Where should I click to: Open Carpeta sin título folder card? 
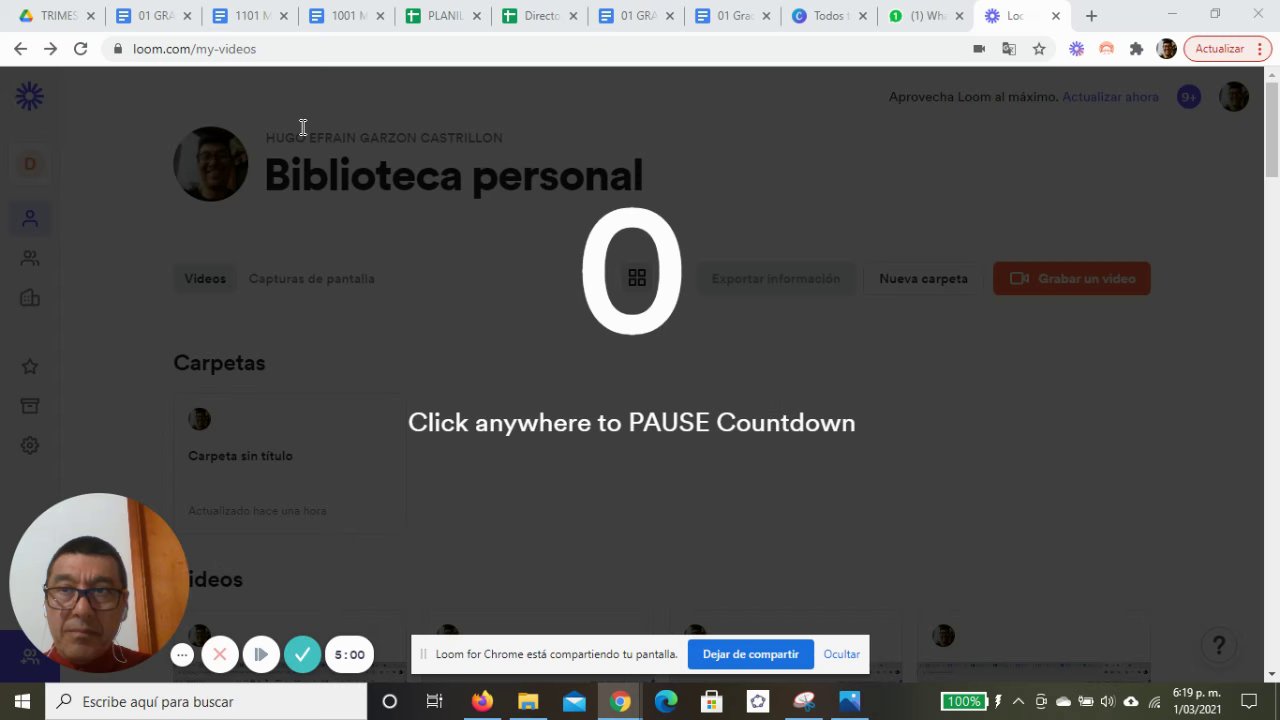coord(289,462)
